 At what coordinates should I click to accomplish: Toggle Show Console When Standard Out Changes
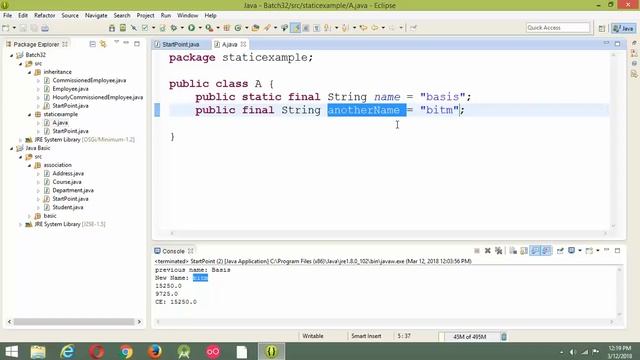535,251
